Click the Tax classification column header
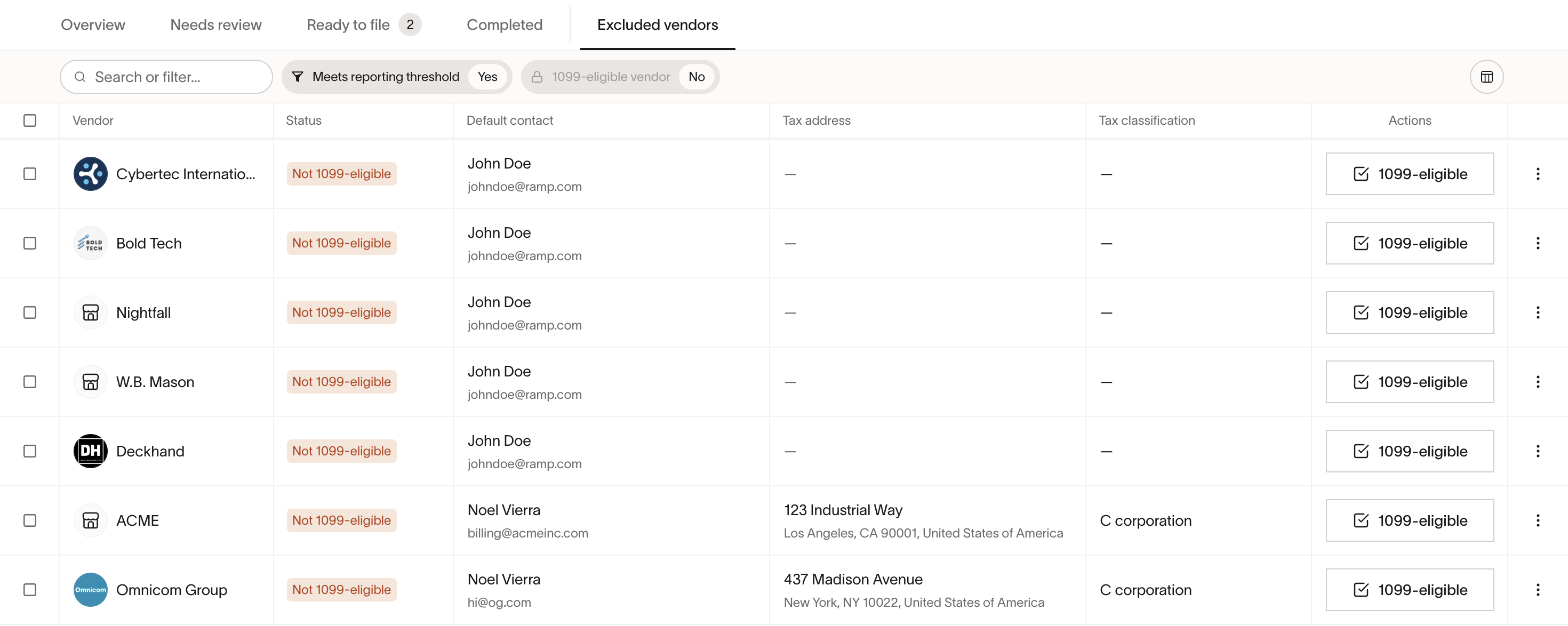1568x626 pixels. [x=1146, y=121]
